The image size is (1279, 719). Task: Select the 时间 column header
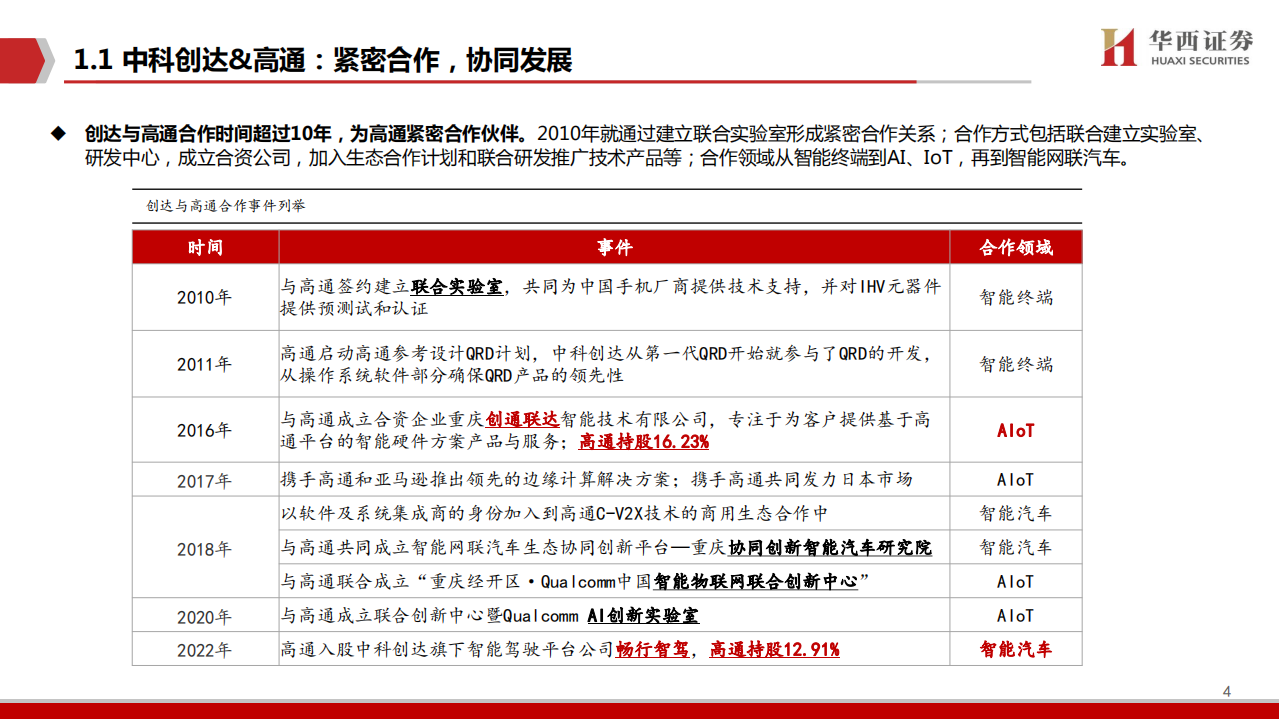coord(204,245)
